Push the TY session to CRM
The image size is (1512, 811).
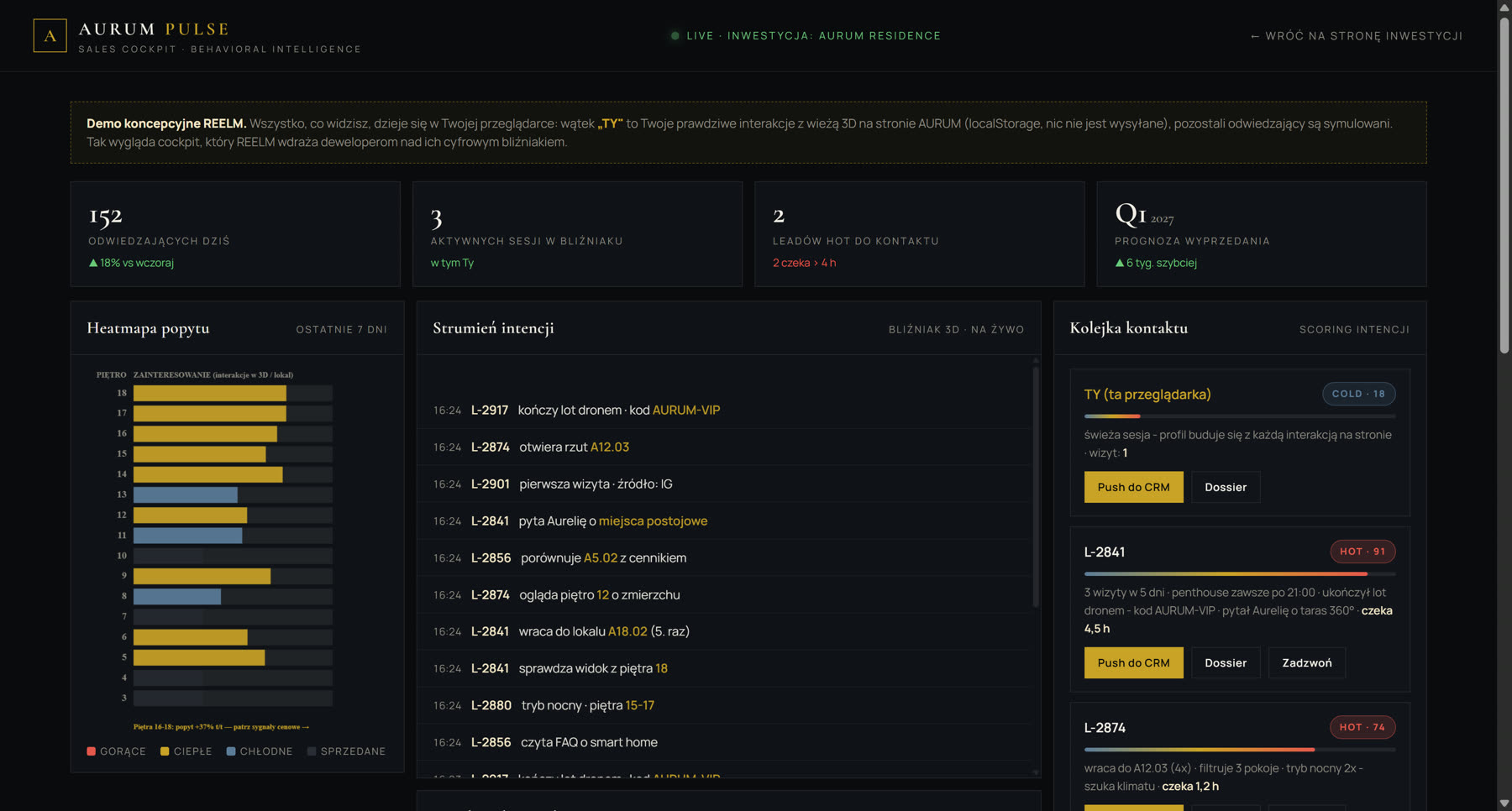coord(1133,487)
